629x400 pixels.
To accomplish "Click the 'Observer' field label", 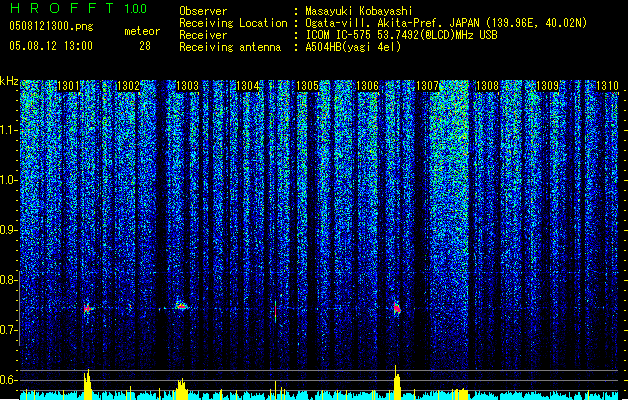I will point(203,11).
